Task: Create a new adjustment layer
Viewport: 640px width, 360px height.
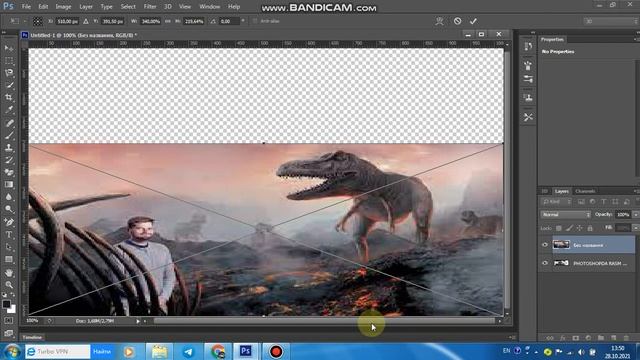Action: click(588, 338)
